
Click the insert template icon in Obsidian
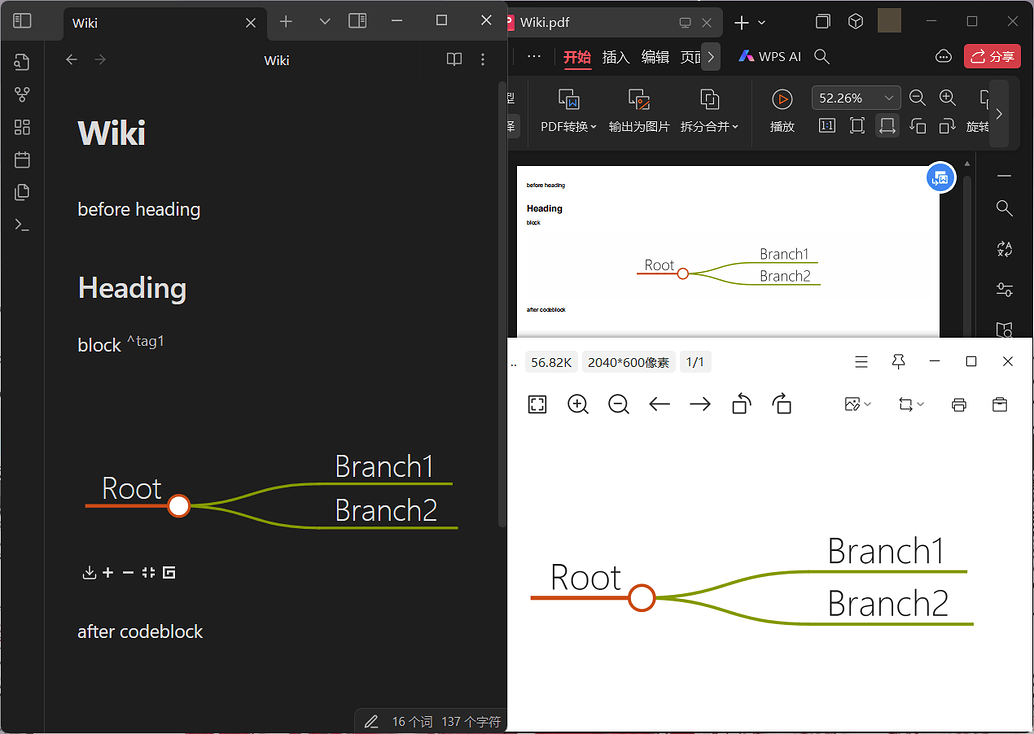click(22, 192)
